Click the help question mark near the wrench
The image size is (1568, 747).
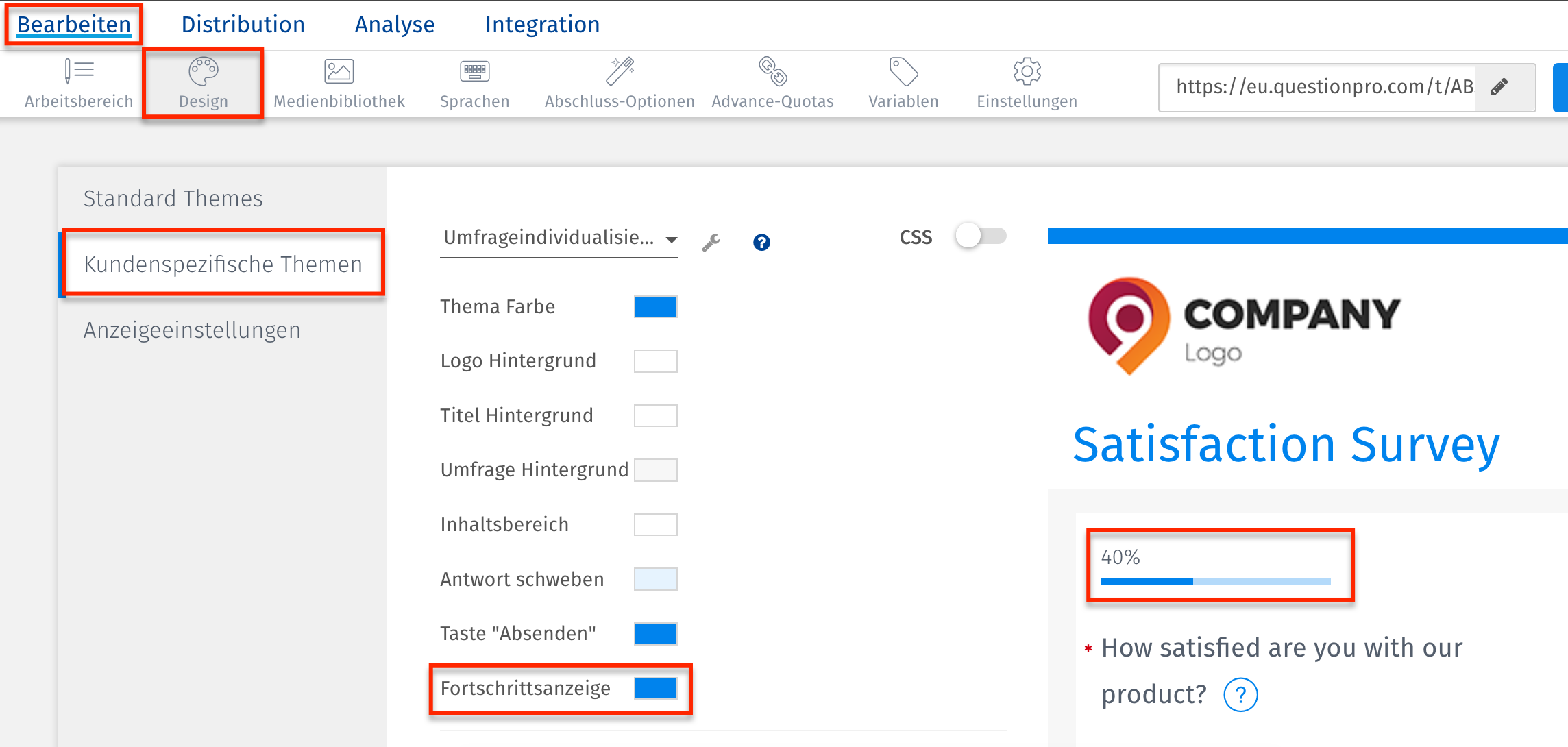(761, 242)
